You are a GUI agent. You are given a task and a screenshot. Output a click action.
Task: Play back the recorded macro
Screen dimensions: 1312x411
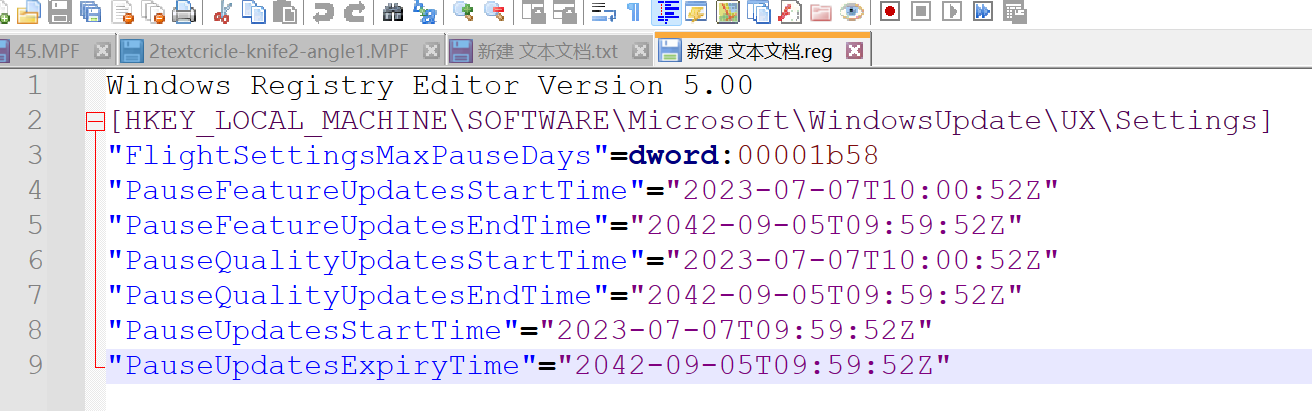952,12
